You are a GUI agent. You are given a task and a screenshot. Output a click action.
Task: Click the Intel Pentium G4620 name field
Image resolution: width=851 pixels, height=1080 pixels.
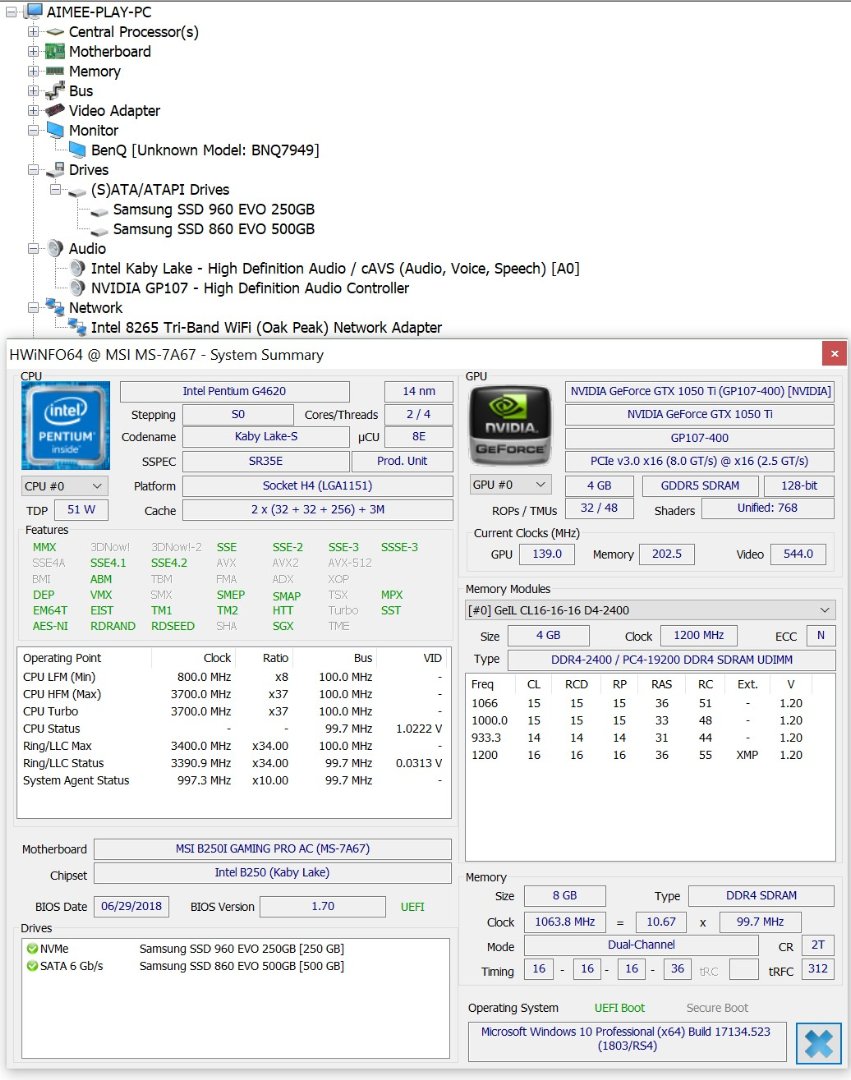(234, 391)
